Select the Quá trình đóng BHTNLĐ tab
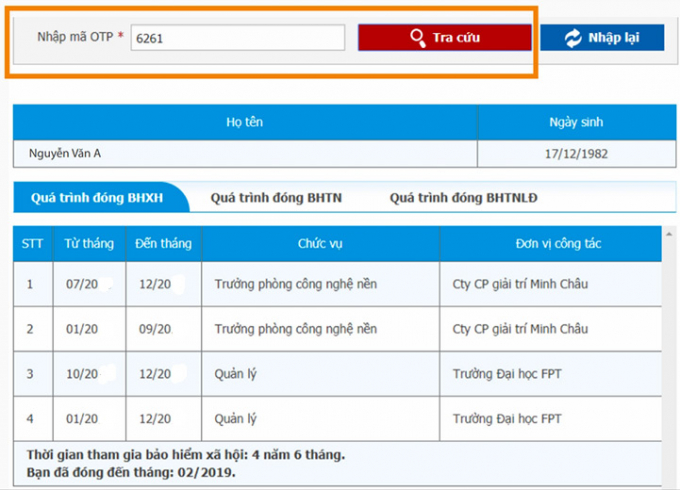The image size is (680, 490). pos(463,198)
